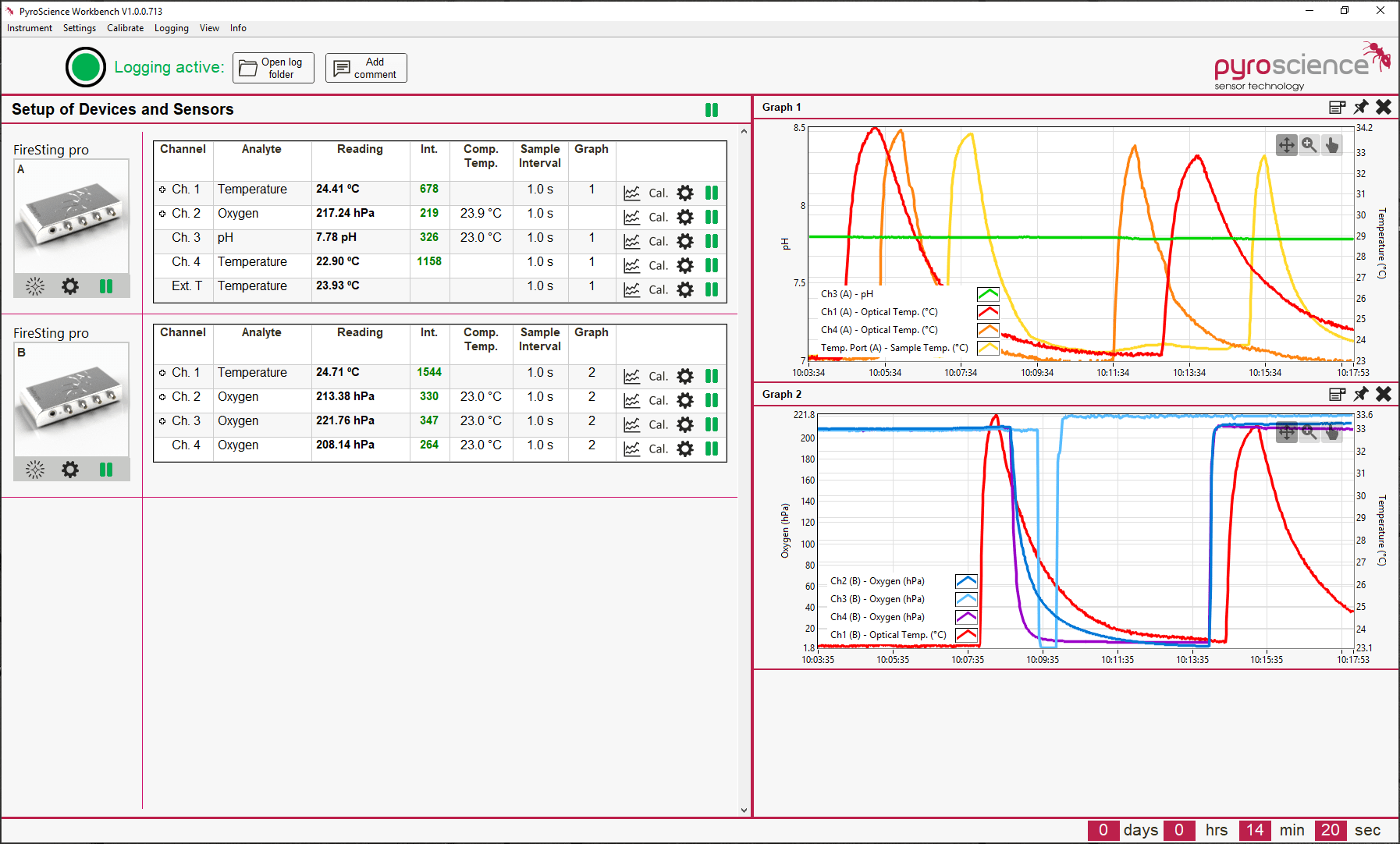1400x844 pixels.
Task: Select the zoom magnifier in Graph 1
Action: tap(1309, 144)
